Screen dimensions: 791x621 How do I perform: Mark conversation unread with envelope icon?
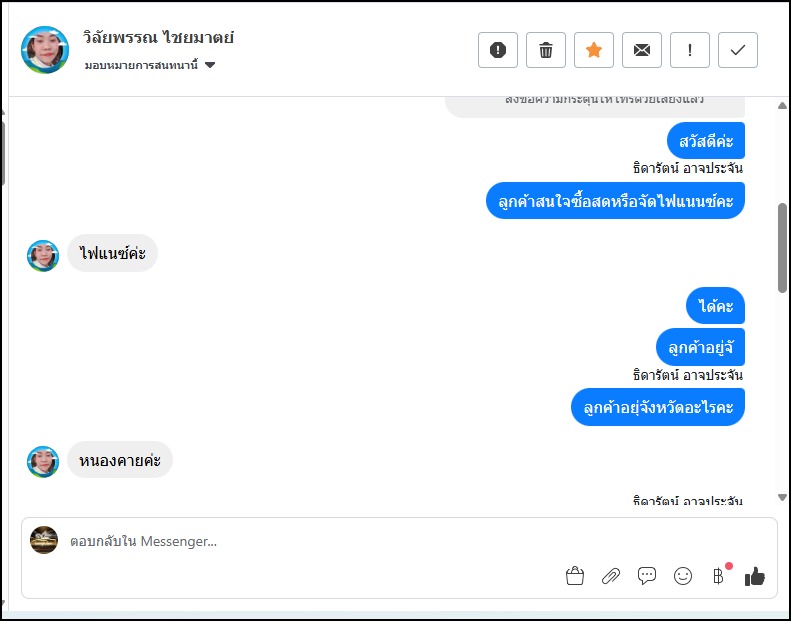642,50
